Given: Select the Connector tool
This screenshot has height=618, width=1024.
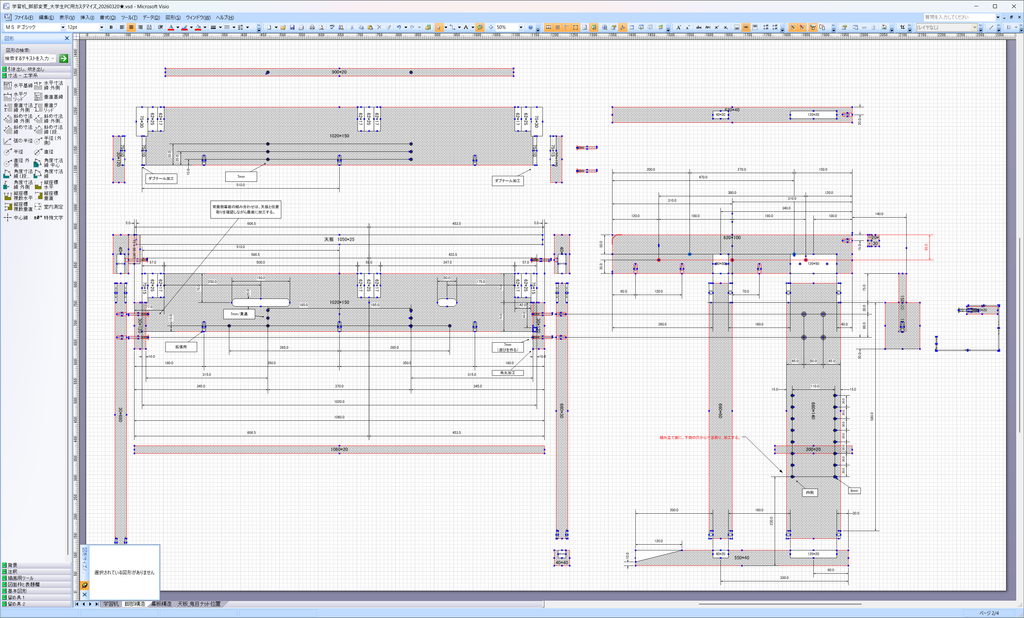Looking at the screenshot, I should tap(451, 27).
